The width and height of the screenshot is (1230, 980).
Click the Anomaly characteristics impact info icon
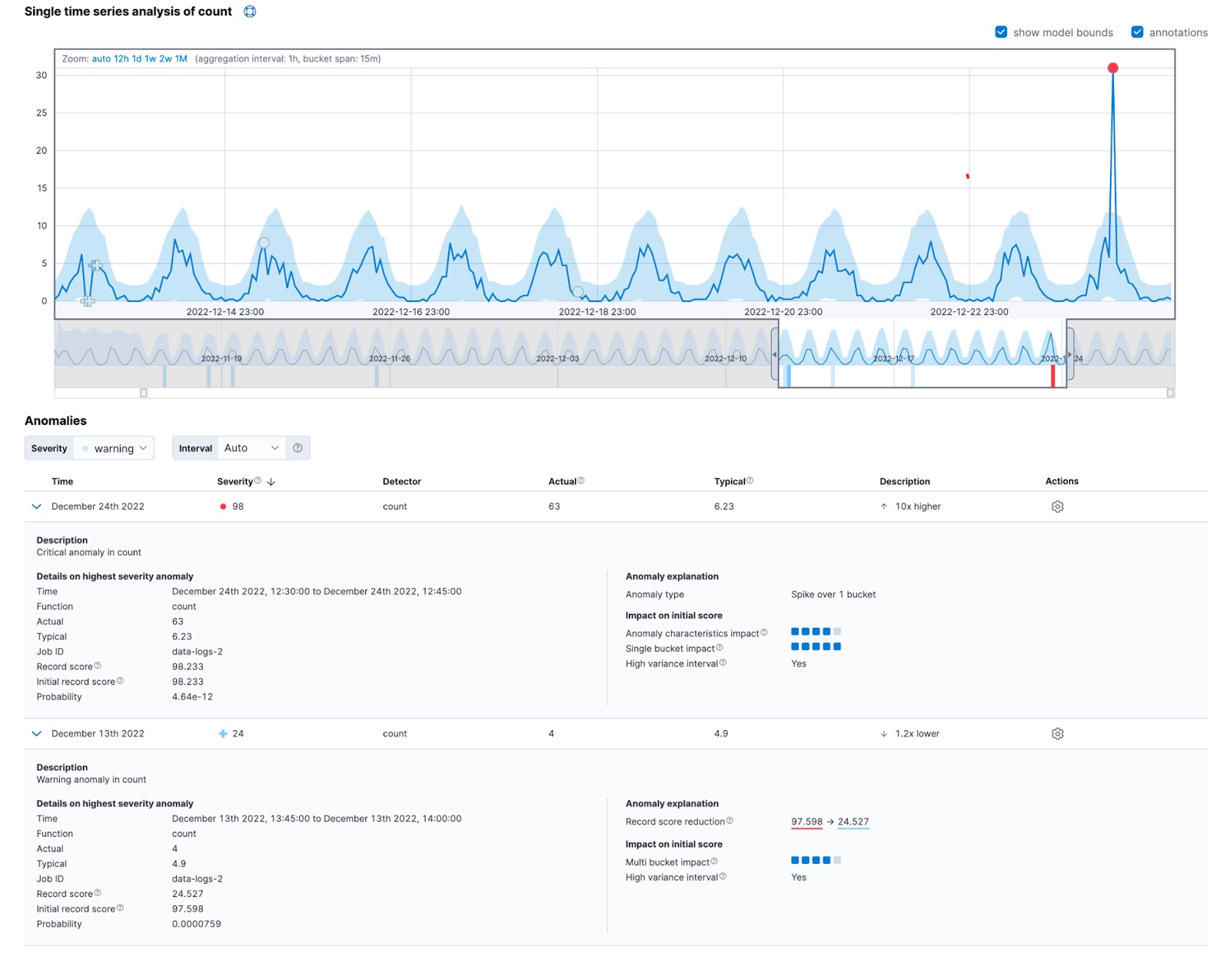click(764, 633)
